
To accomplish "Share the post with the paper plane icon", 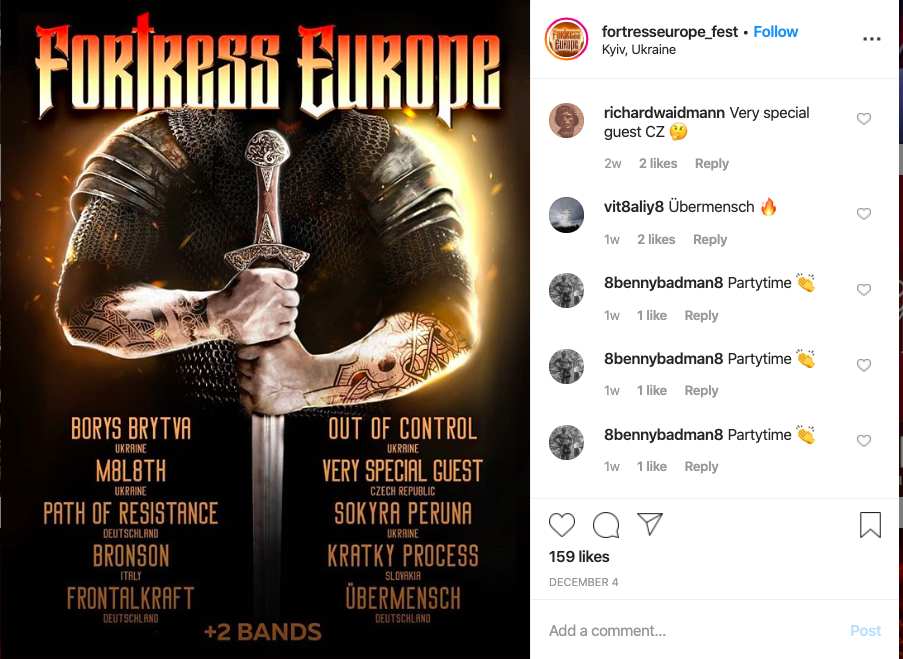I will click(650, 524).
